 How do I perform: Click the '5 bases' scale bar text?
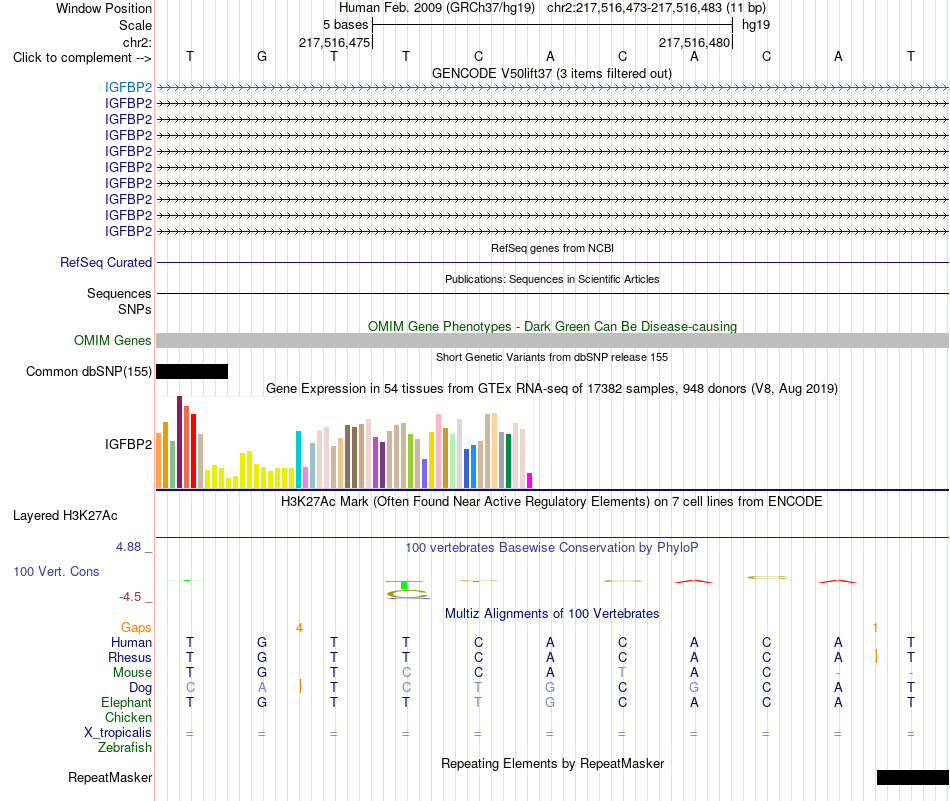pyautogui.click(x=345, y=25)
